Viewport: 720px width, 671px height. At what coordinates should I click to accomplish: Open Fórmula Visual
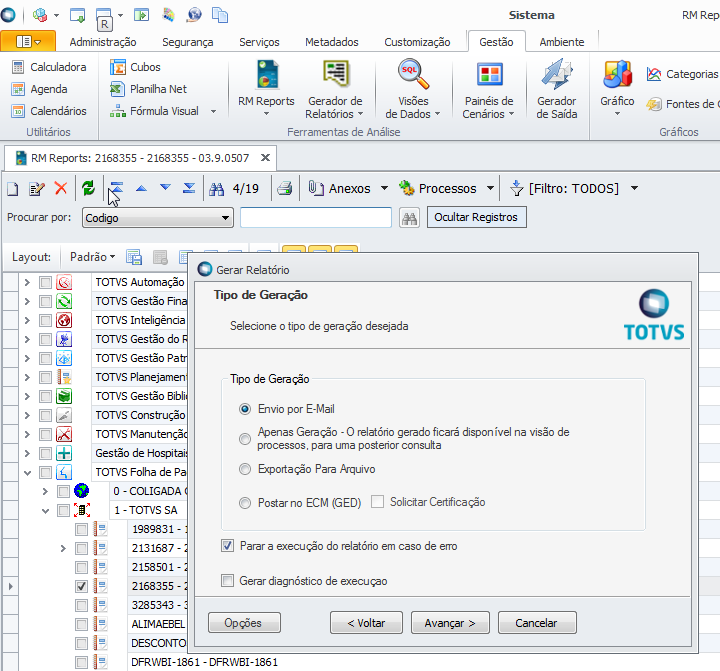(154, 111)
